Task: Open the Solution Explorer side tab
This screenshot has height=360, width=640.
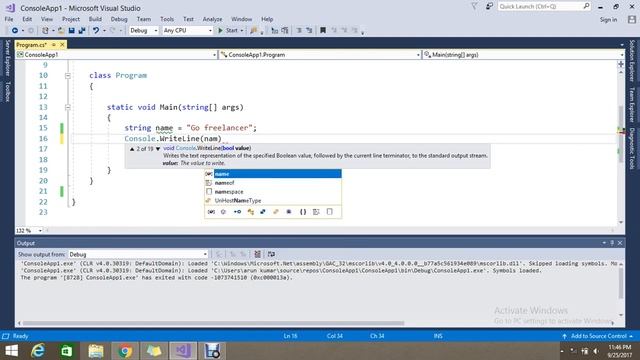Action: click(x=632, y=60)
